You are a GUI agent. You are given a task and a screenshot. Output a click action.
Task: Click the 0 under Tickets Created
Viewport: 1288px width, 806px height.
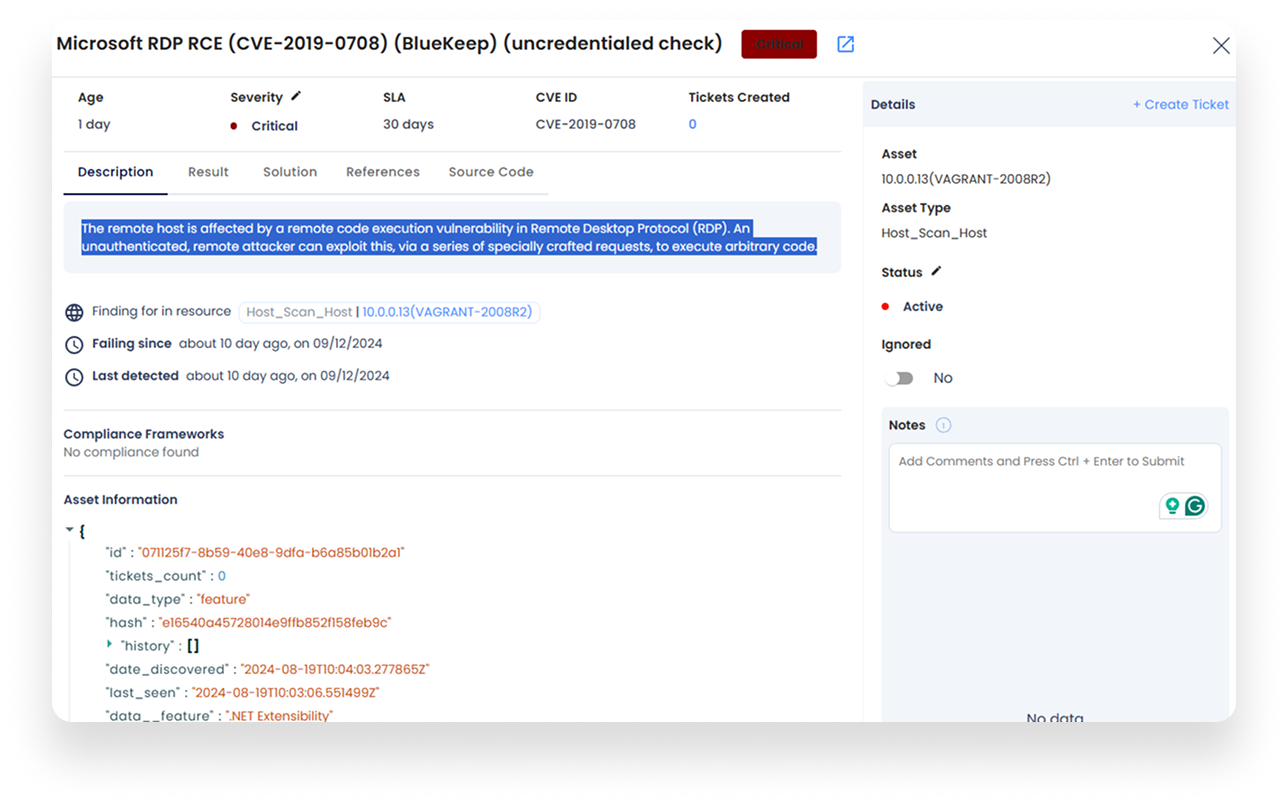692,124
